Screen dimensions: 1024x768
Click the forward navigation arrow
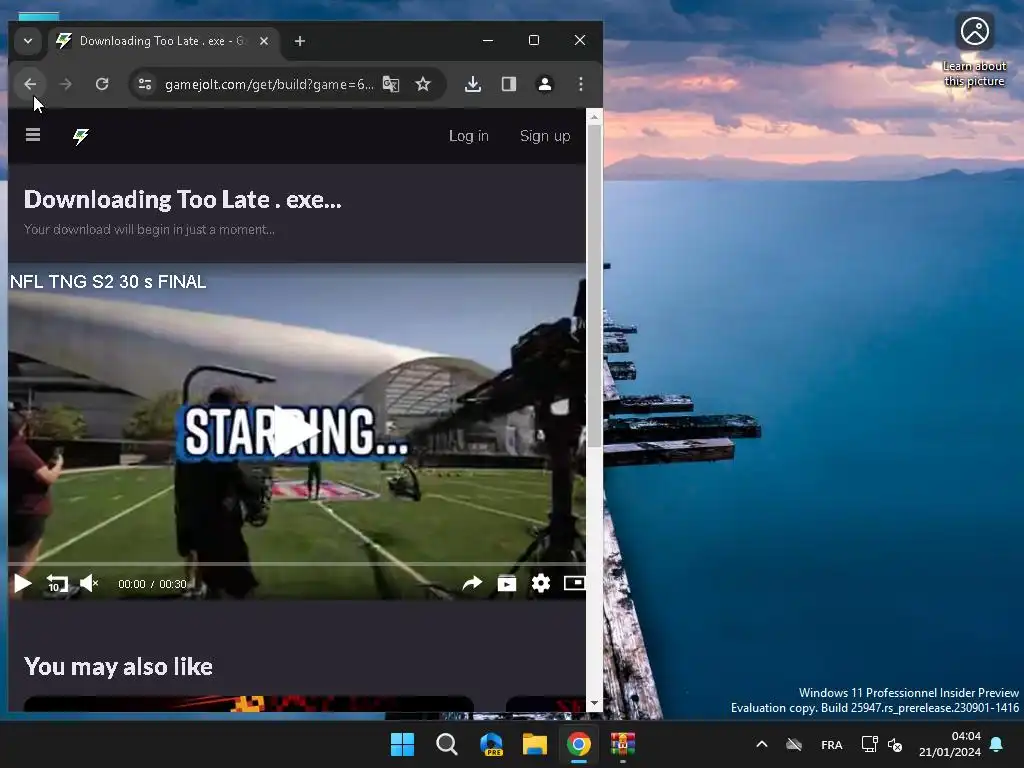65,84
